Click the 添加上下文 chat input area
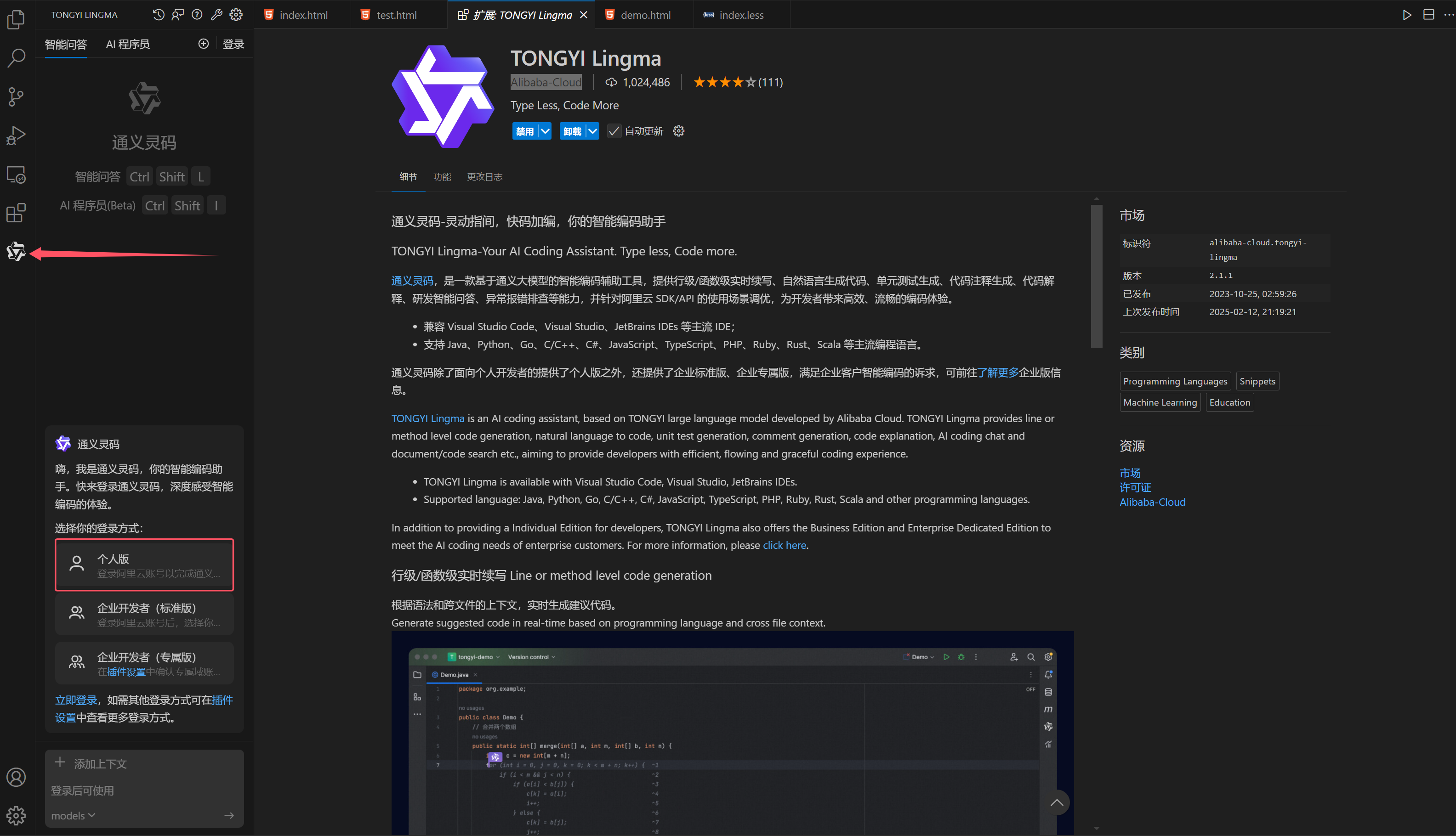The image size is (1456, 836). click(144, 788)
